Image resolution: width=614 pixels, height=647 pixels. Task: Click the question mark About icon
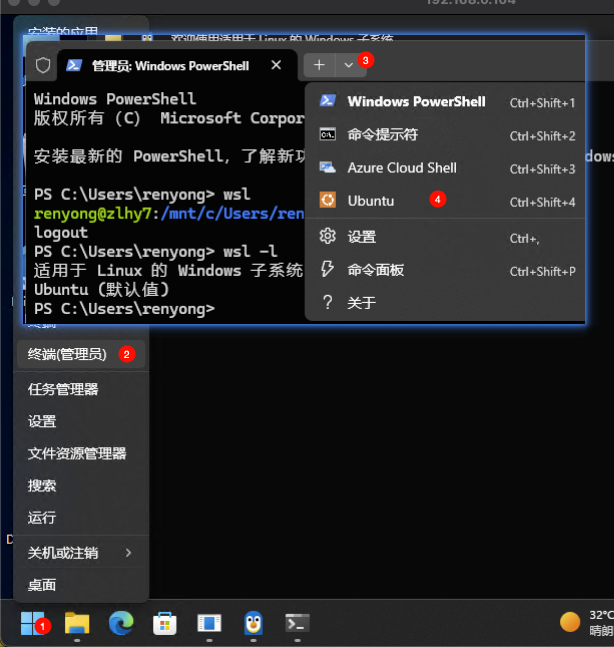[328, 302]
